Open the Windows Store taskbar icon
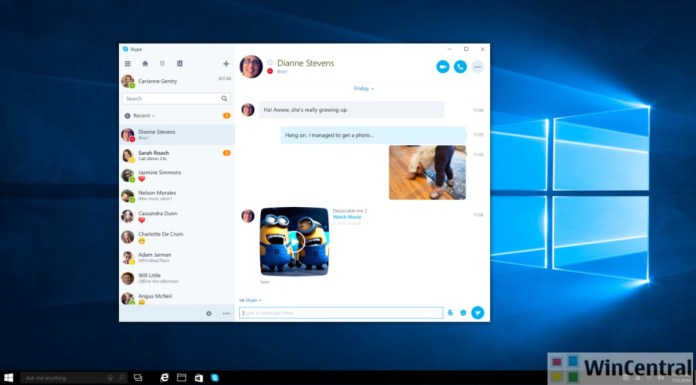This screenshot has width=696, height=385. (x=199, y=377)
